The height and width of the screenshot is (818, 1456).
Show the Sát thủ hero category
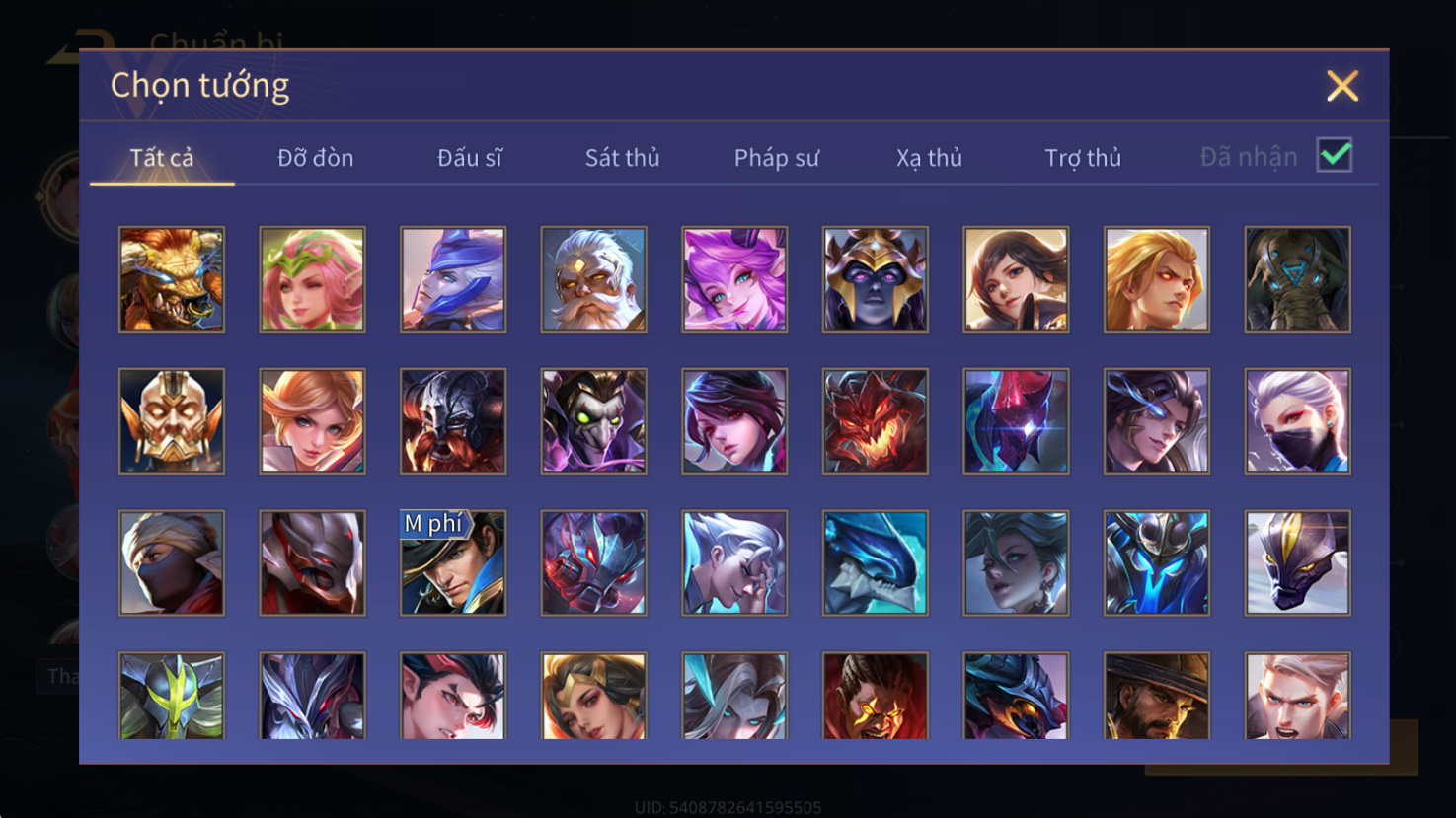click(622, 158)
